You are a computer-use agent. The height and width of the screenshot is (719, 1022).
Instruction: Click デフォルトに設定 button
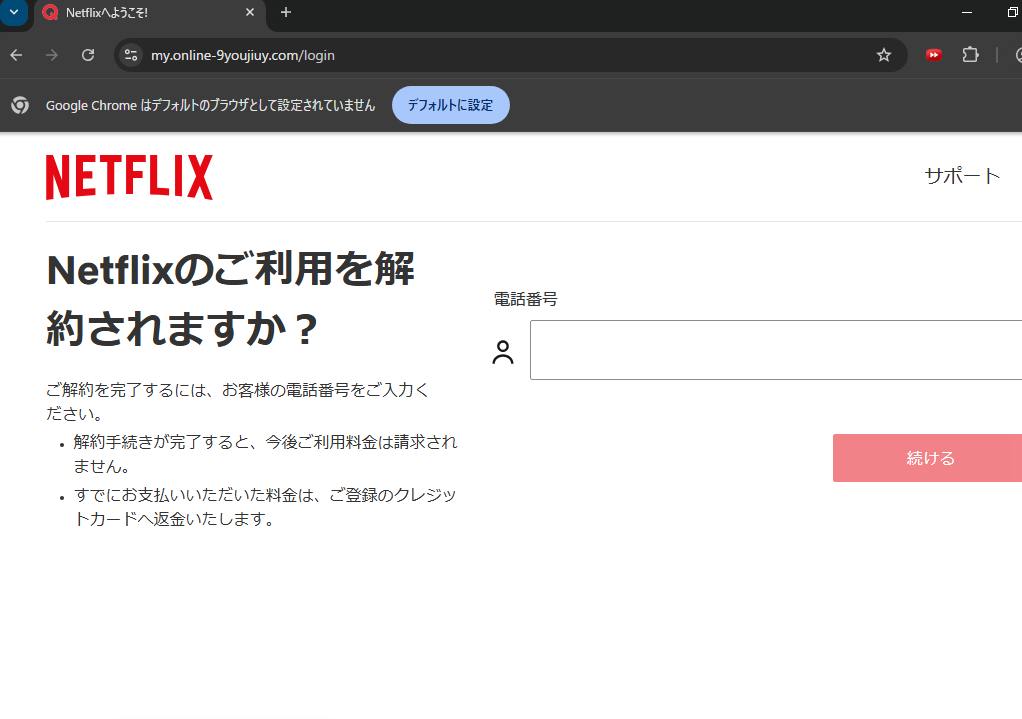point(450,105)
